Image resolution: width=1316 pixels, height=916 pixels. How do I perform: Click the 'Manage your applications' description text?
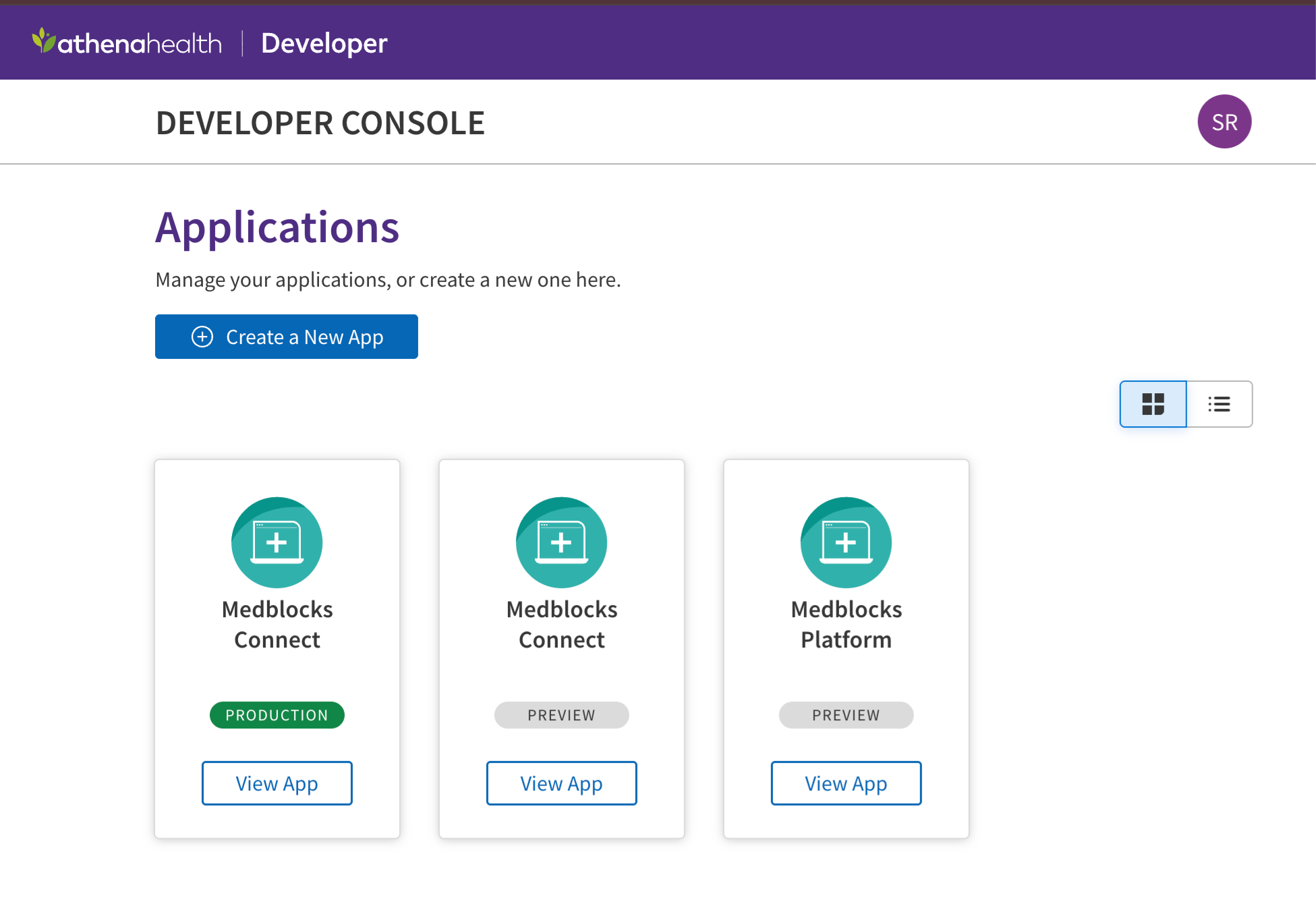(x=388, y=279)
